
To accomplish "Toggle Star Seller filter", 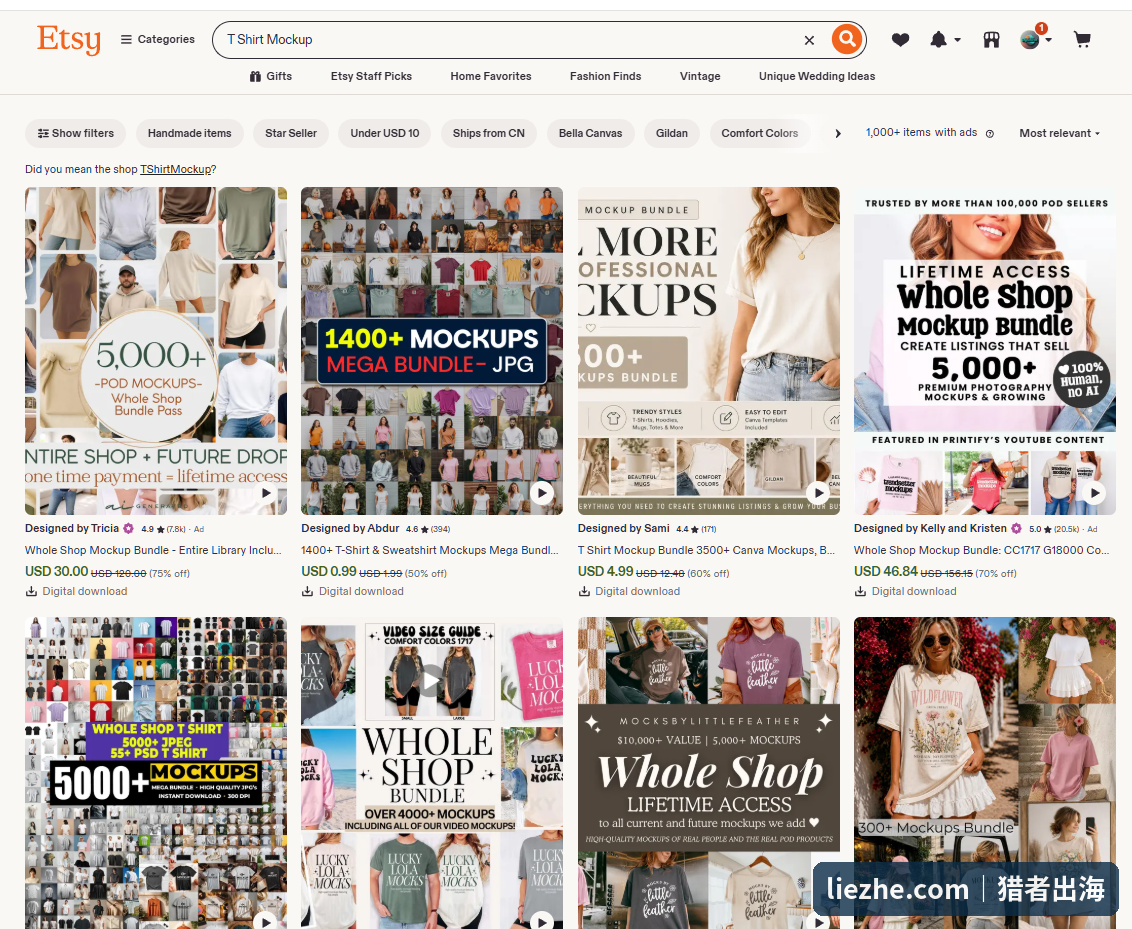I will (290, 133).
